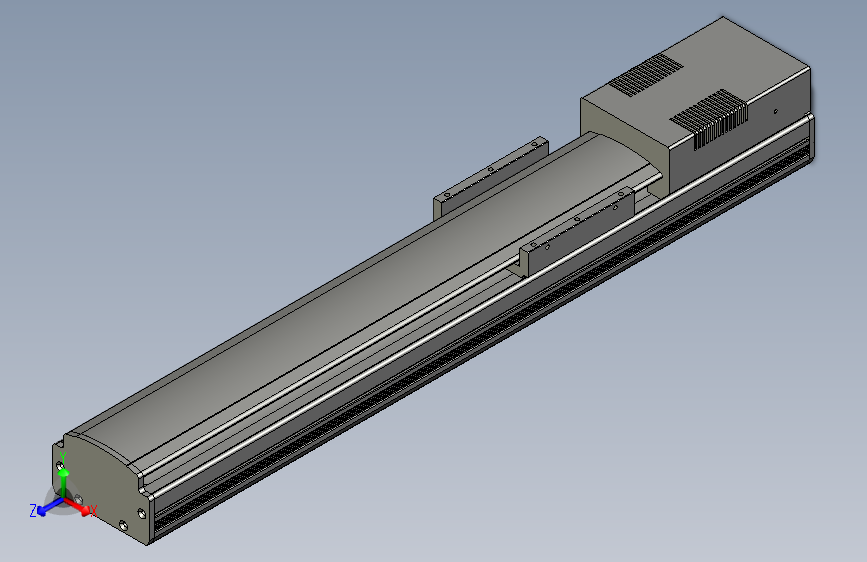Click the red X axis arrow of the triad
The width and height of the screenshot is (867, 562).
point(79,507)
